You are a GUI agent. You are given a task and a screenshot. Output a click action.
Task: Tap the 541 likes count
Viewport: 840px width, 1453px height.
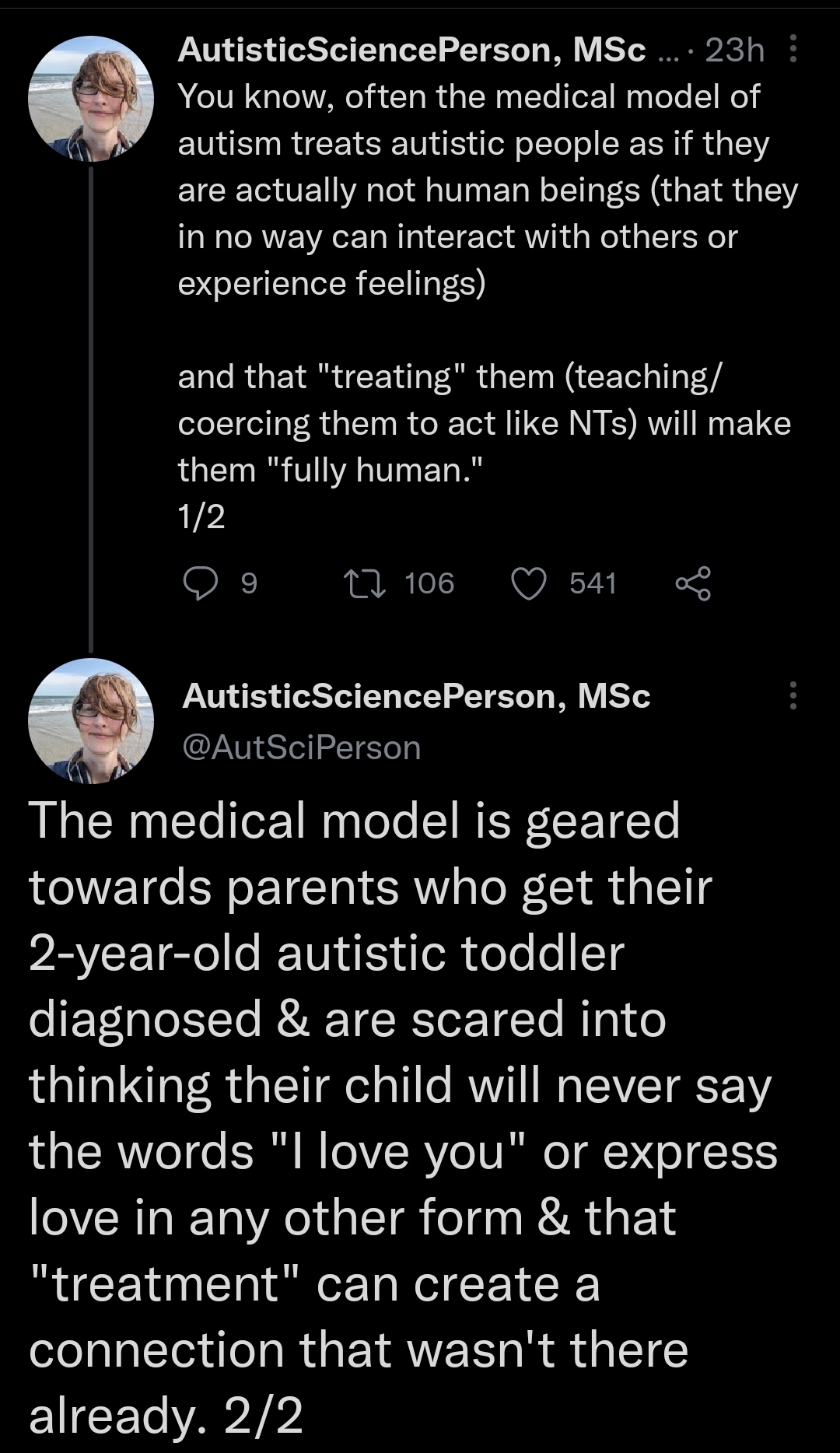[x=593, y=583]
